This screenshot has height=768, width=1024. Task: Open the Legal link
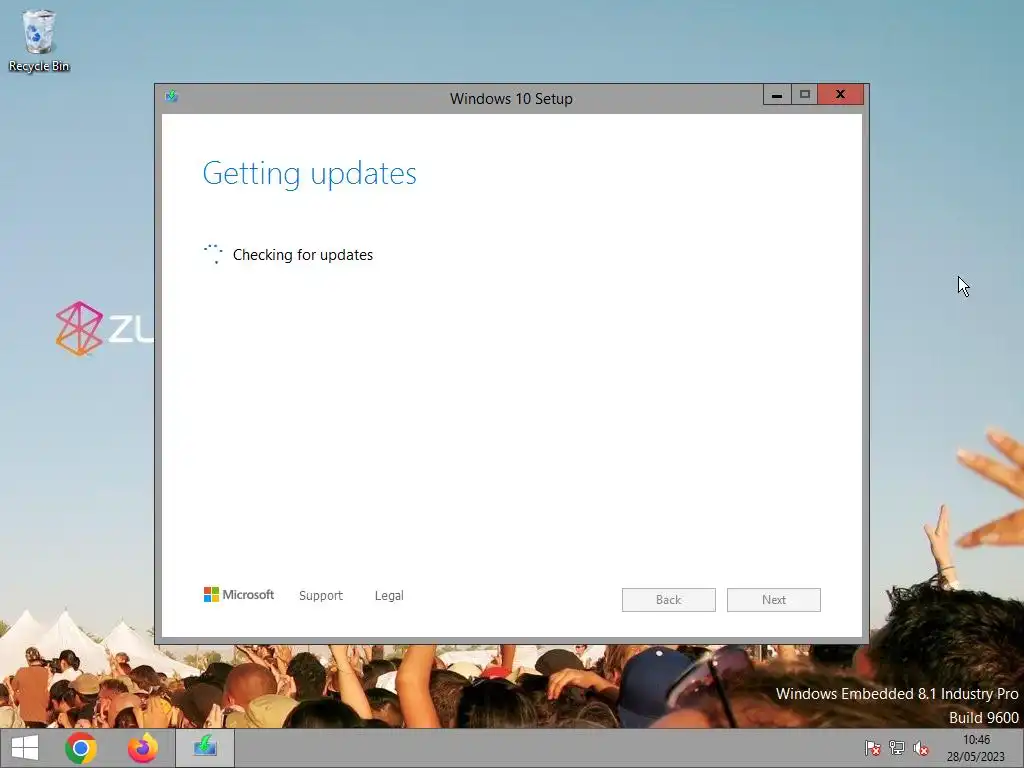point(389,596)
